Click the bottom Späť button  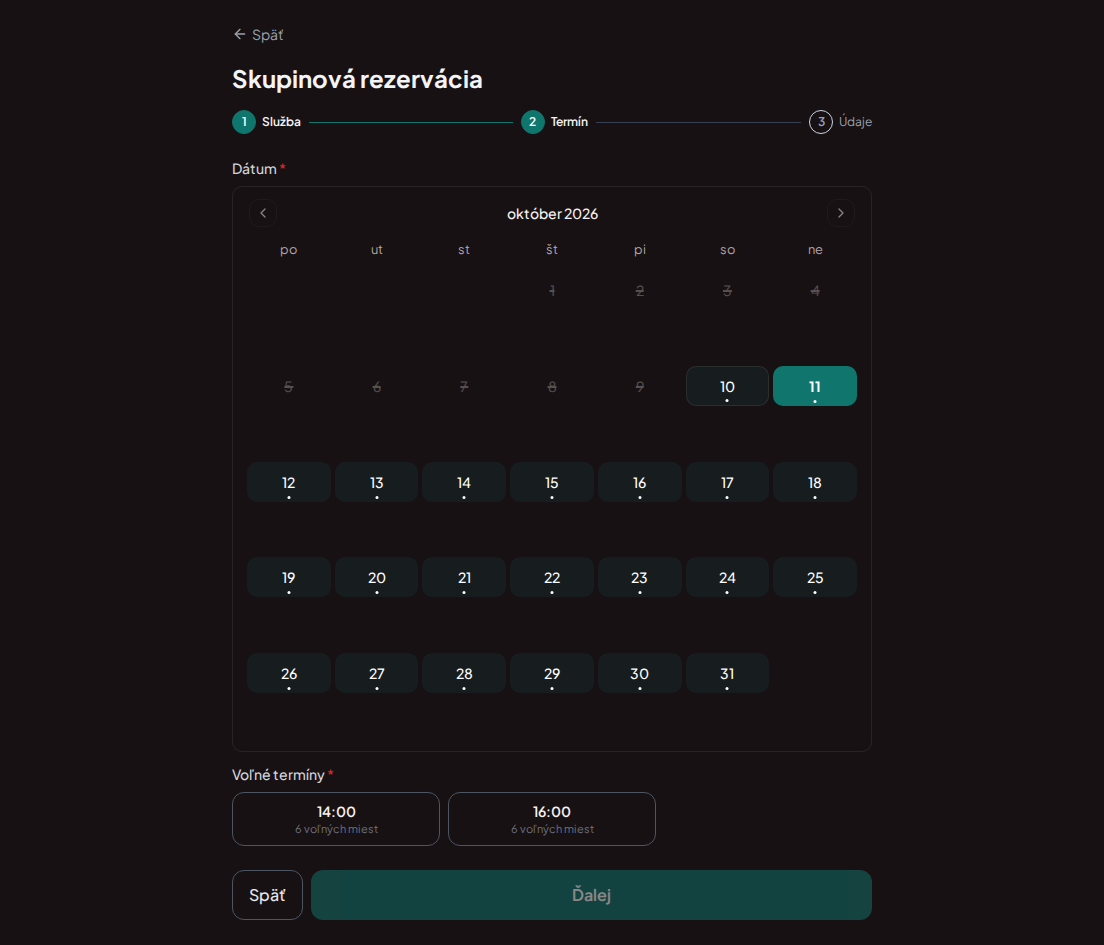268,895
